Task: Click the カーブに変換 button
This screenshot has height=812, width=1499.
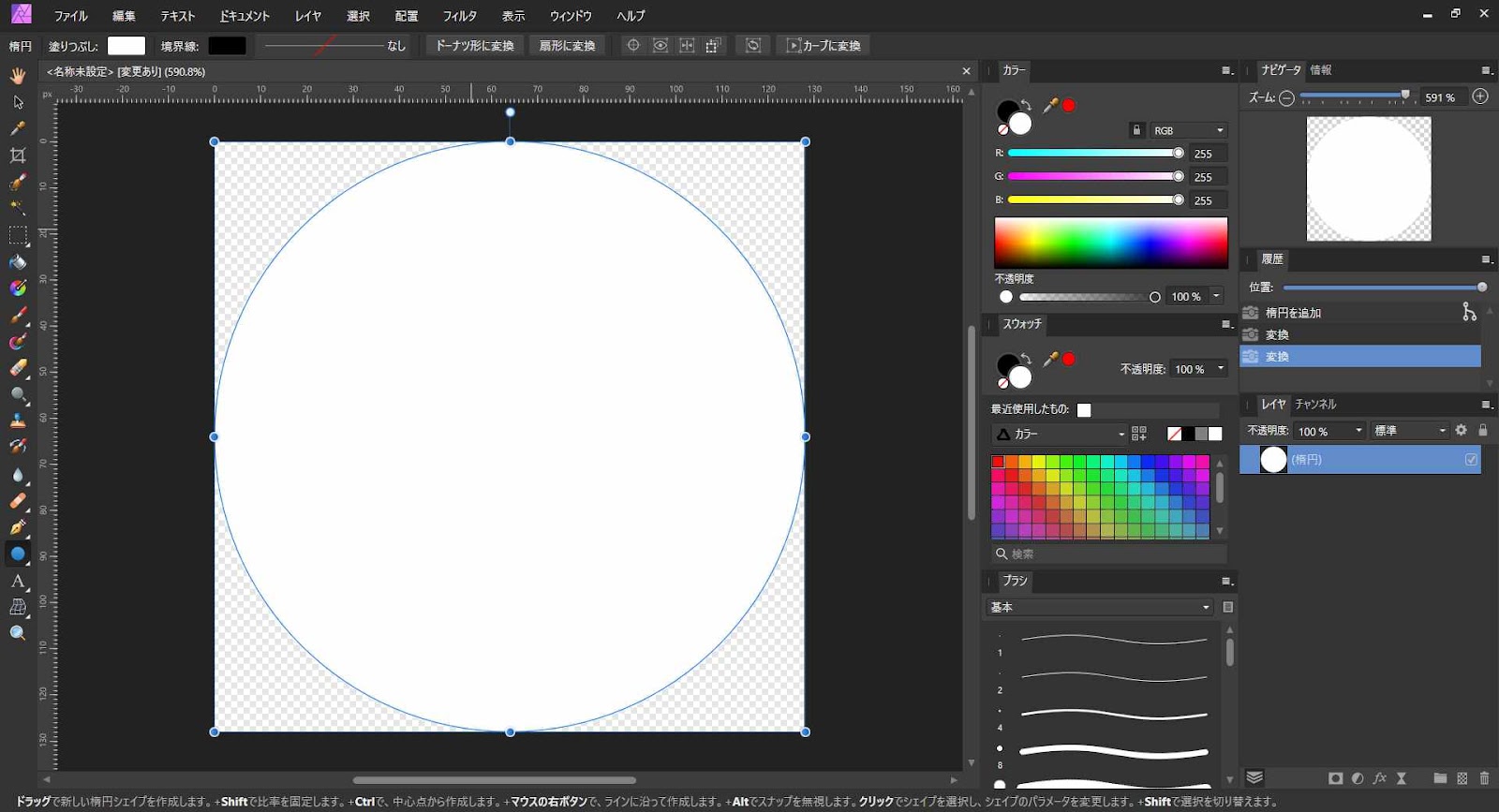Action: click(x=823, y=46)
